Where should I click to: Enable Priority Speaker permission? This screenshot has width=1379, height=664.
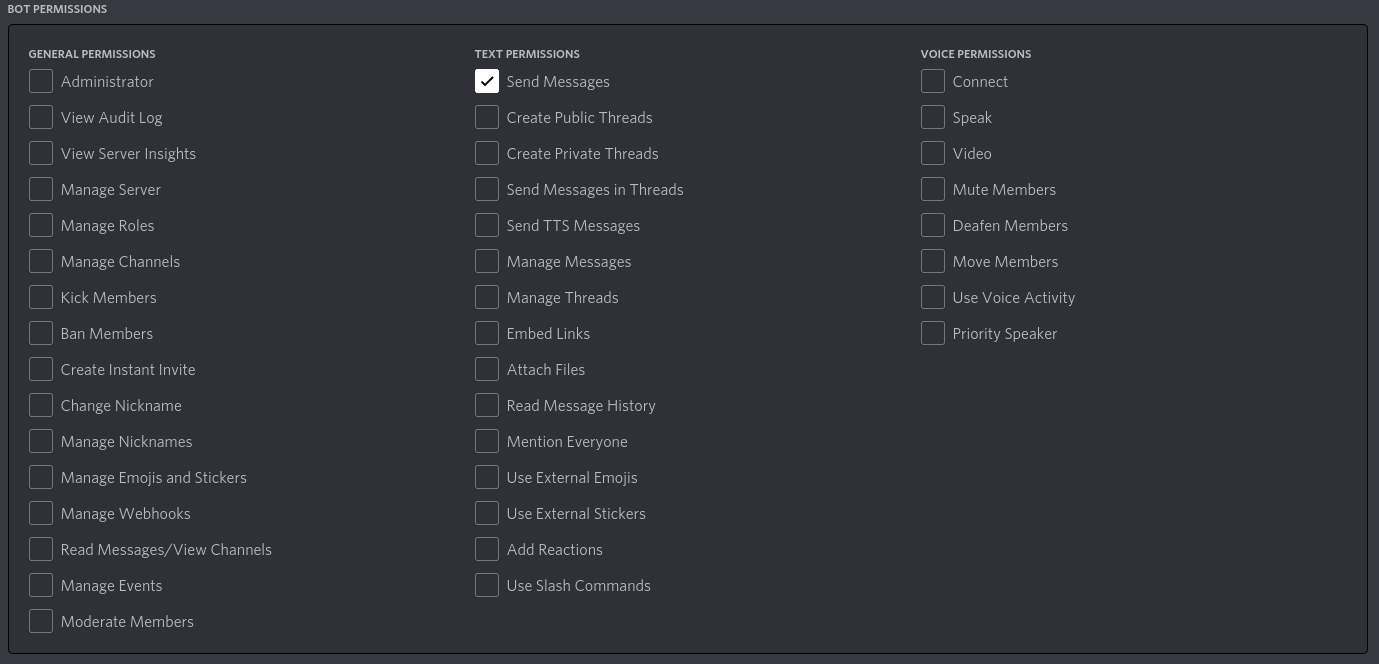point(933,333)
